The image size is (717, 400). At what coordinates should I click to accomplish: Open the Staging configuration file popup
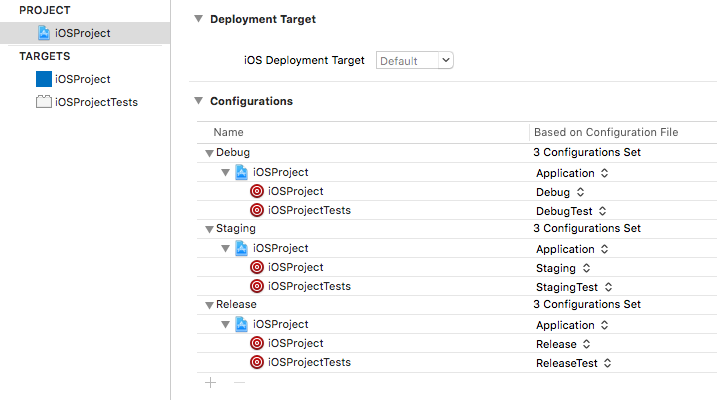(x=563, y=268)
